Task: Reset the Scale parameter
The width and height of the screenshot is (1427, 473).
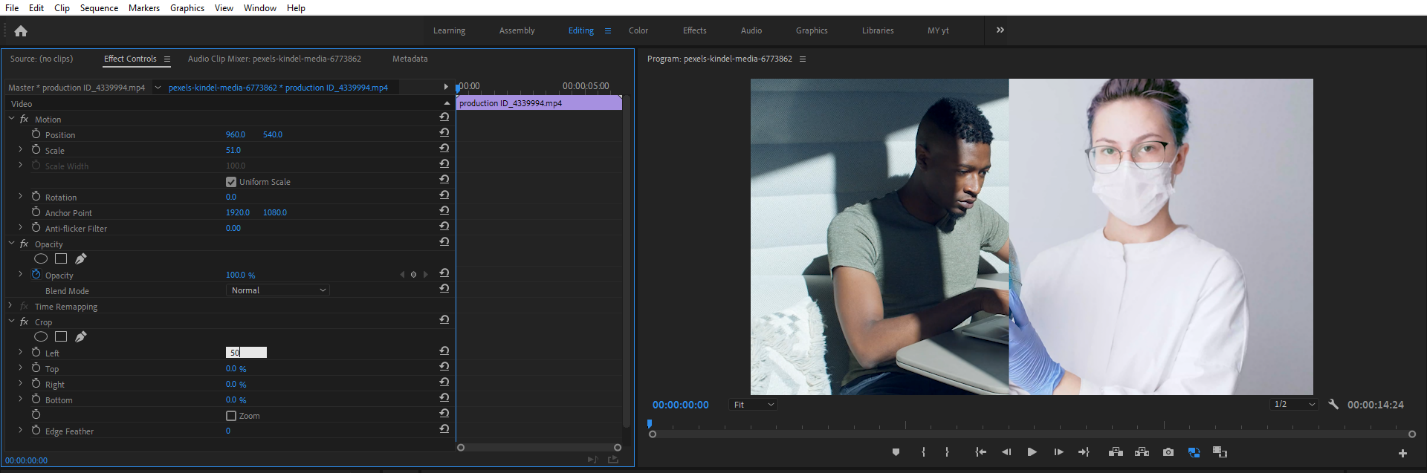Action: pyautogui.click(x=444, y=150)
